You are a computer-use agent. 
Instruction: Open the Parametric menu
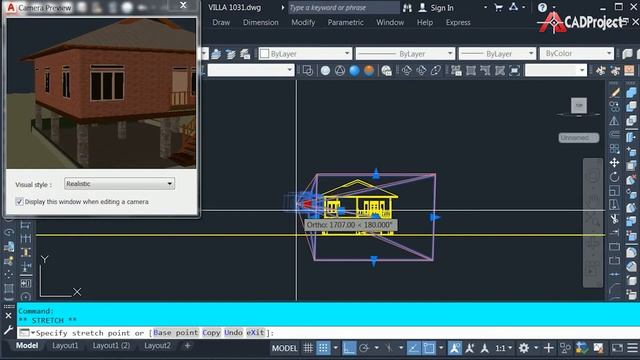pyautogui.click(x=345, y=22)
